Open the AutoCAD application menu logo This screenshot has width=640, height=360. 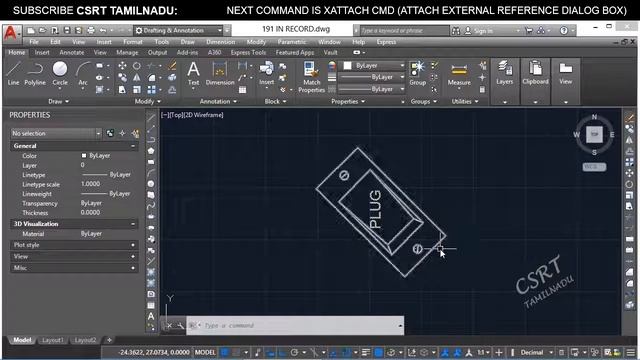pyautogui.click(x=11, y=33)
